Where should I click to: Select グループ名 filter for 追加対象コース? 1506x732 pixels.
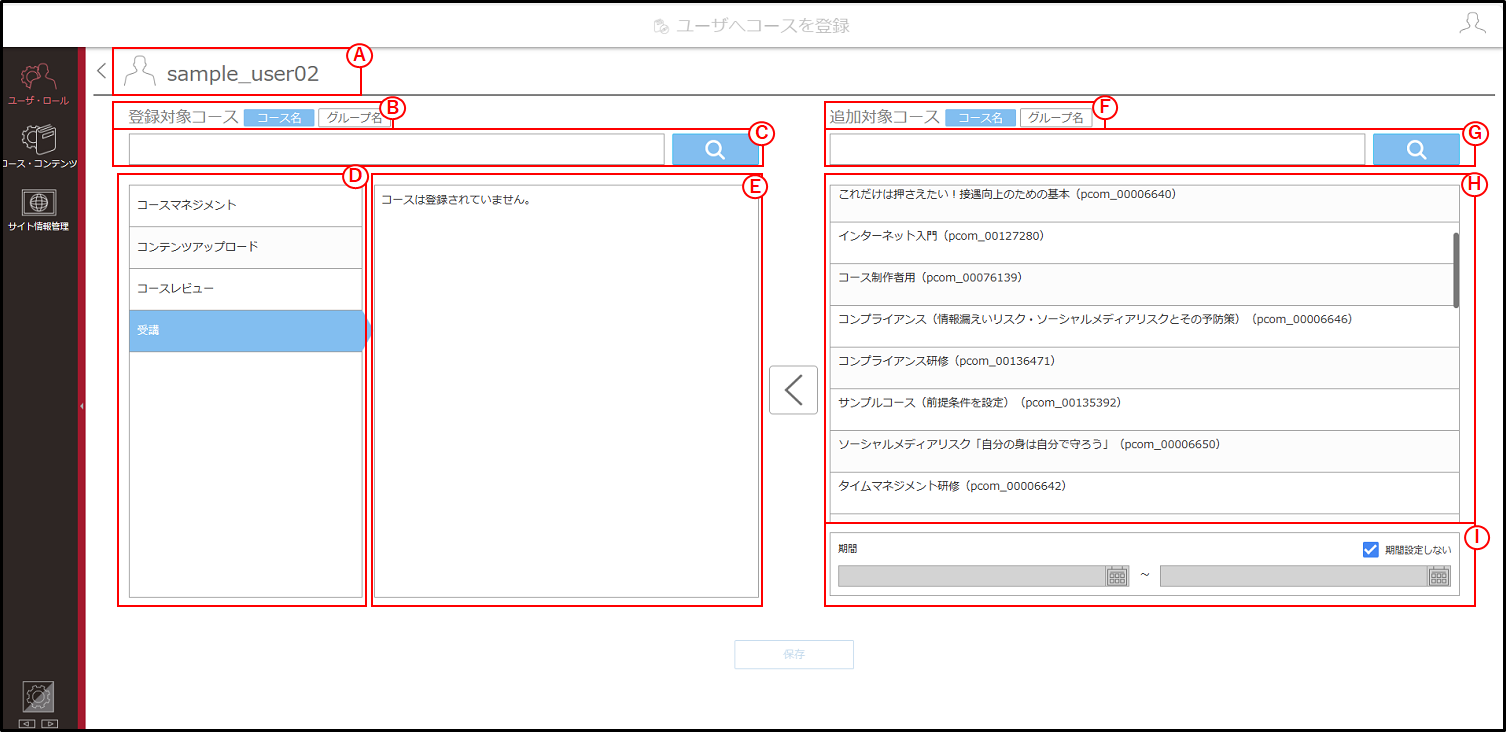pos(1056,118)
